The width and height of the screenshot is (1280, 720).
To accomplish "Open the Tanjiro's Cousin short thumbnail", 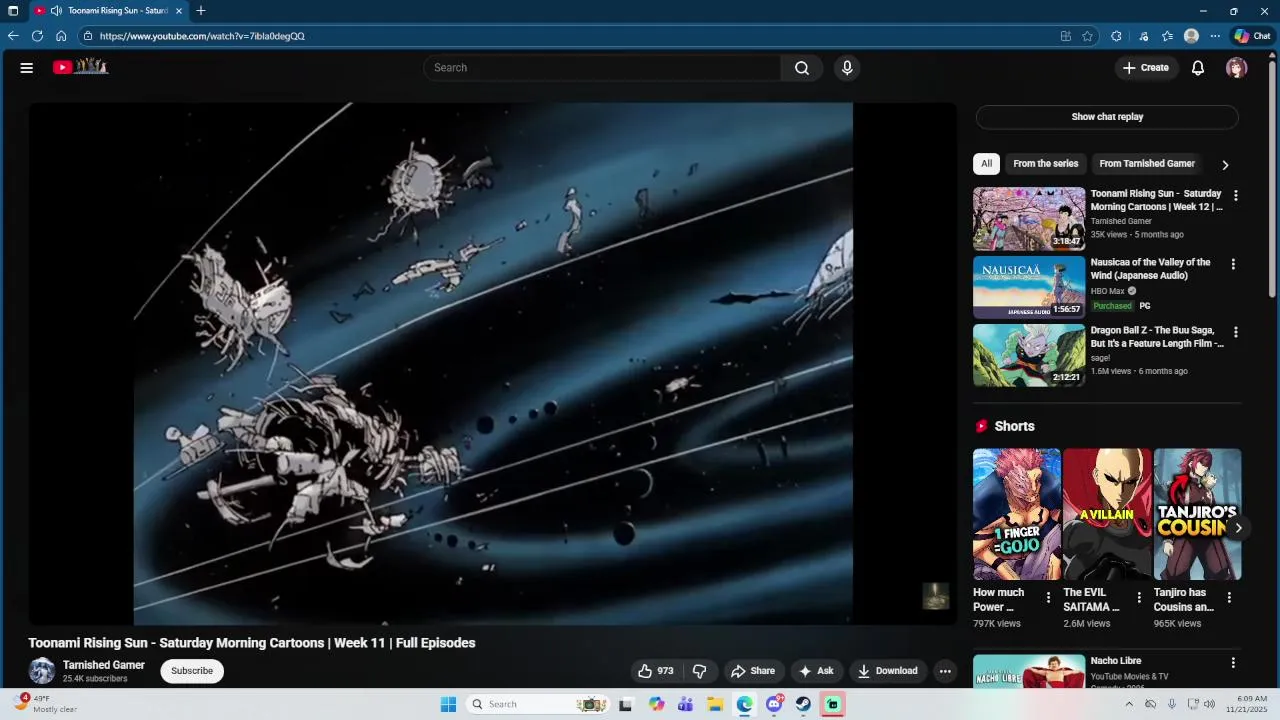I will (x=1197, y=514).
